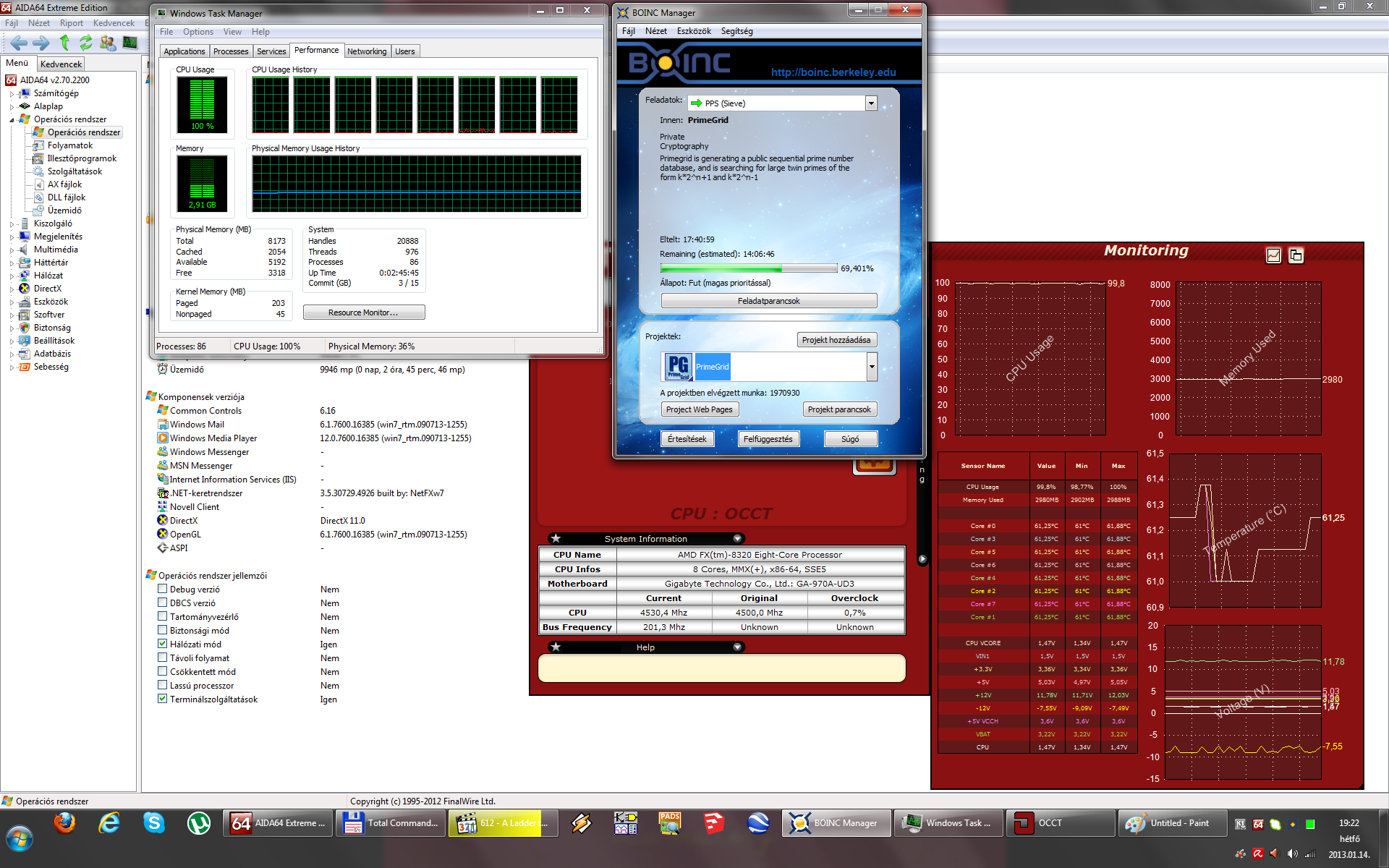Screen dimensions: 1389x868
Task: Open Firefox from the taskbar
Action: click(x=65, y=823)
